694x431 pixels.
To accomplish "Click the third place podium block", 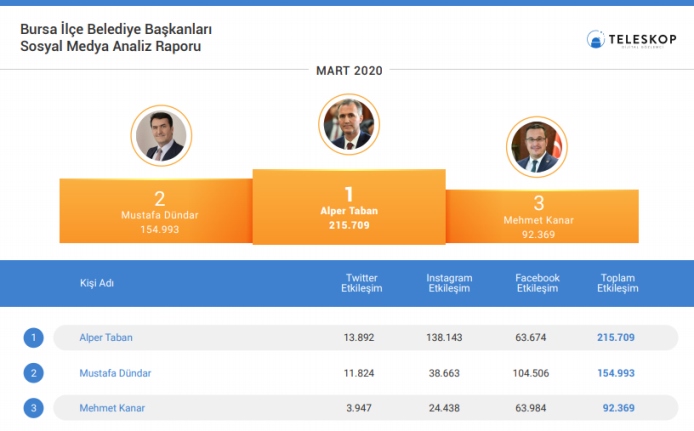I will pos(542,216).
